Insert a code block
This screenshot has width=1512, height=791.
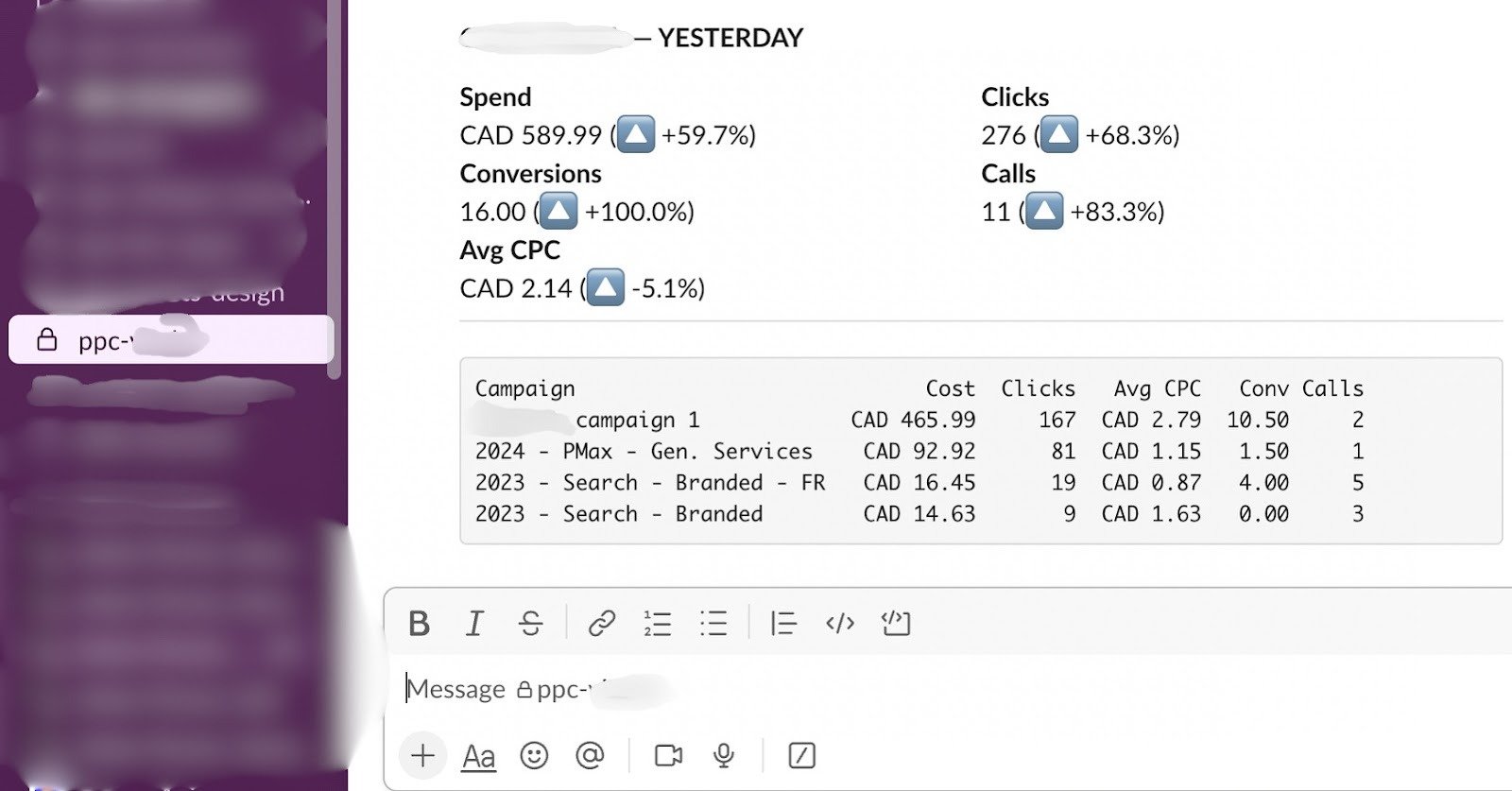point(895,624)
